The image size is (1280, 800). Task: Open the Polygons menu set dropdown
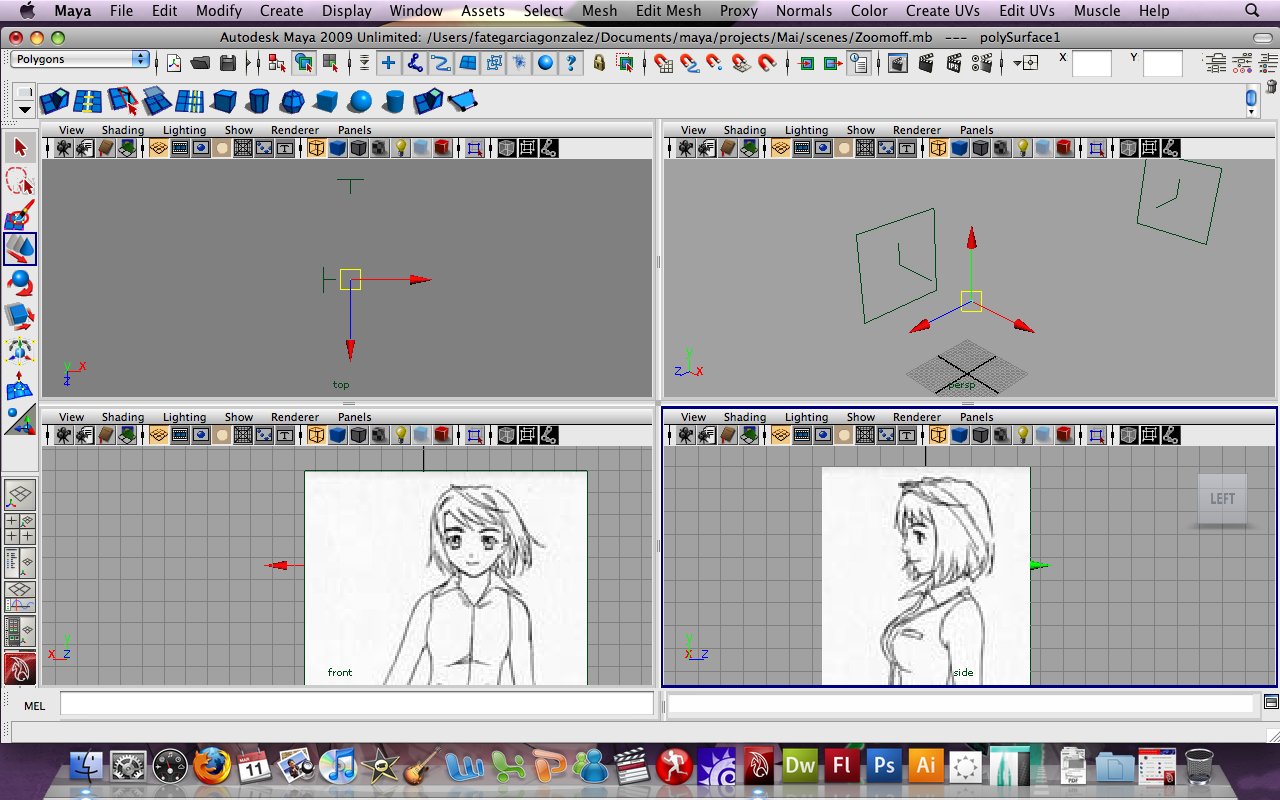80,59
